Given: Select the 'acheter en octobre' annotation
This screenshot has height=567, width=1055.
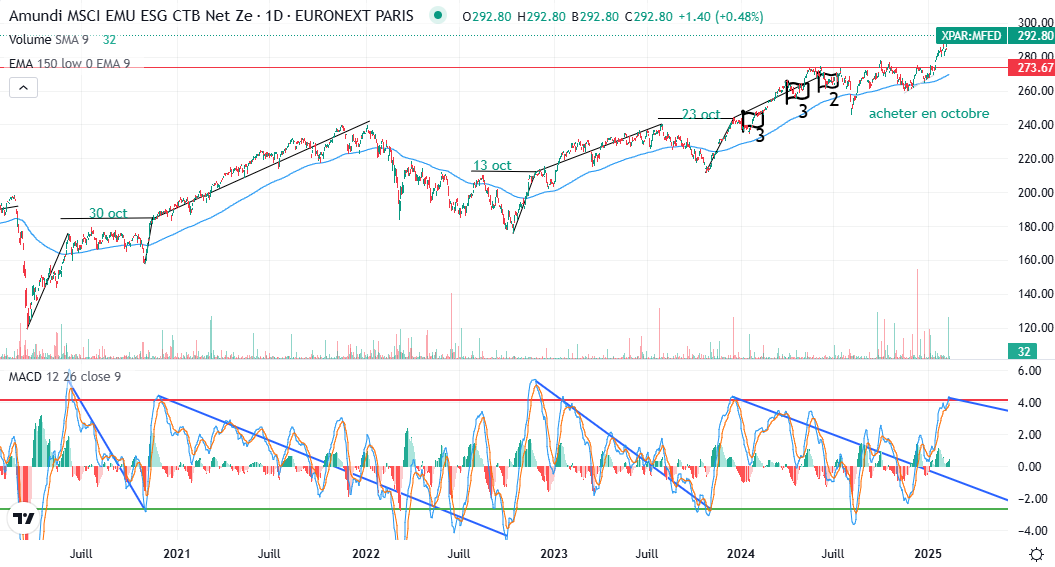Looking at the screenshot, I should [x=929, y=113].
